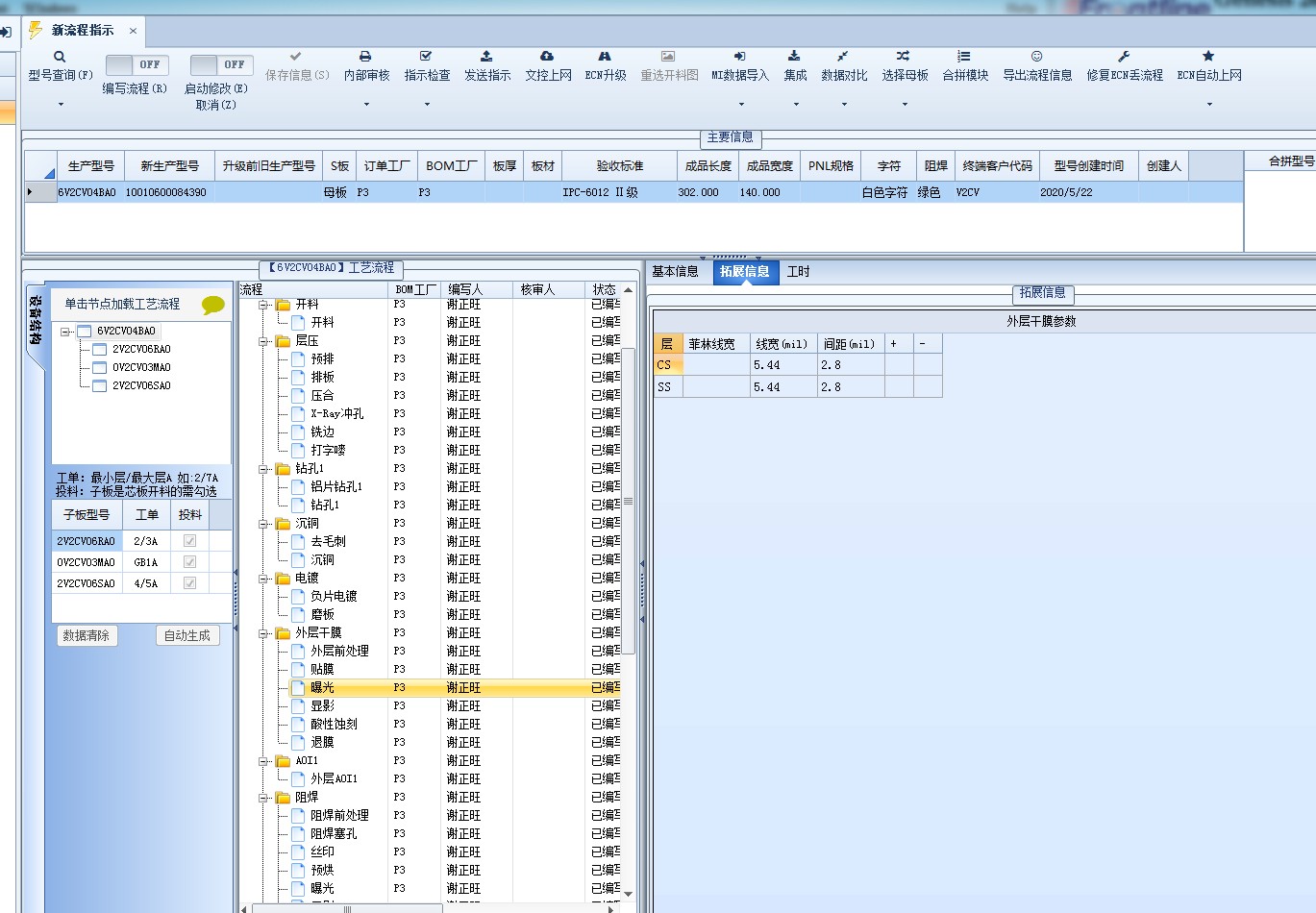Screen dimensions: 1316x913
Task: Click the 集成 download icon
Action: 794,57
